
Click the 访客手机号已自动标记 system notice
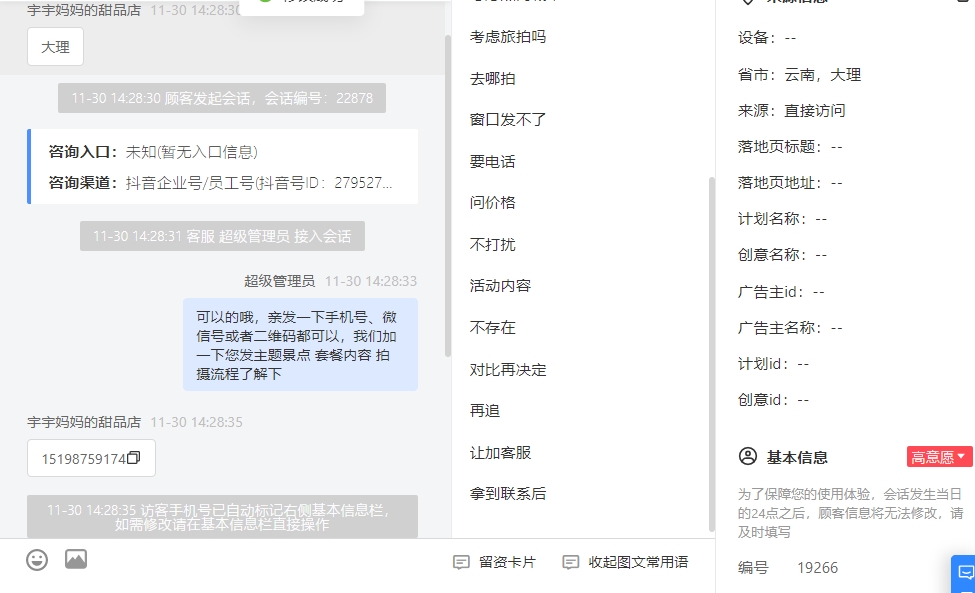[x=222, y=517]
